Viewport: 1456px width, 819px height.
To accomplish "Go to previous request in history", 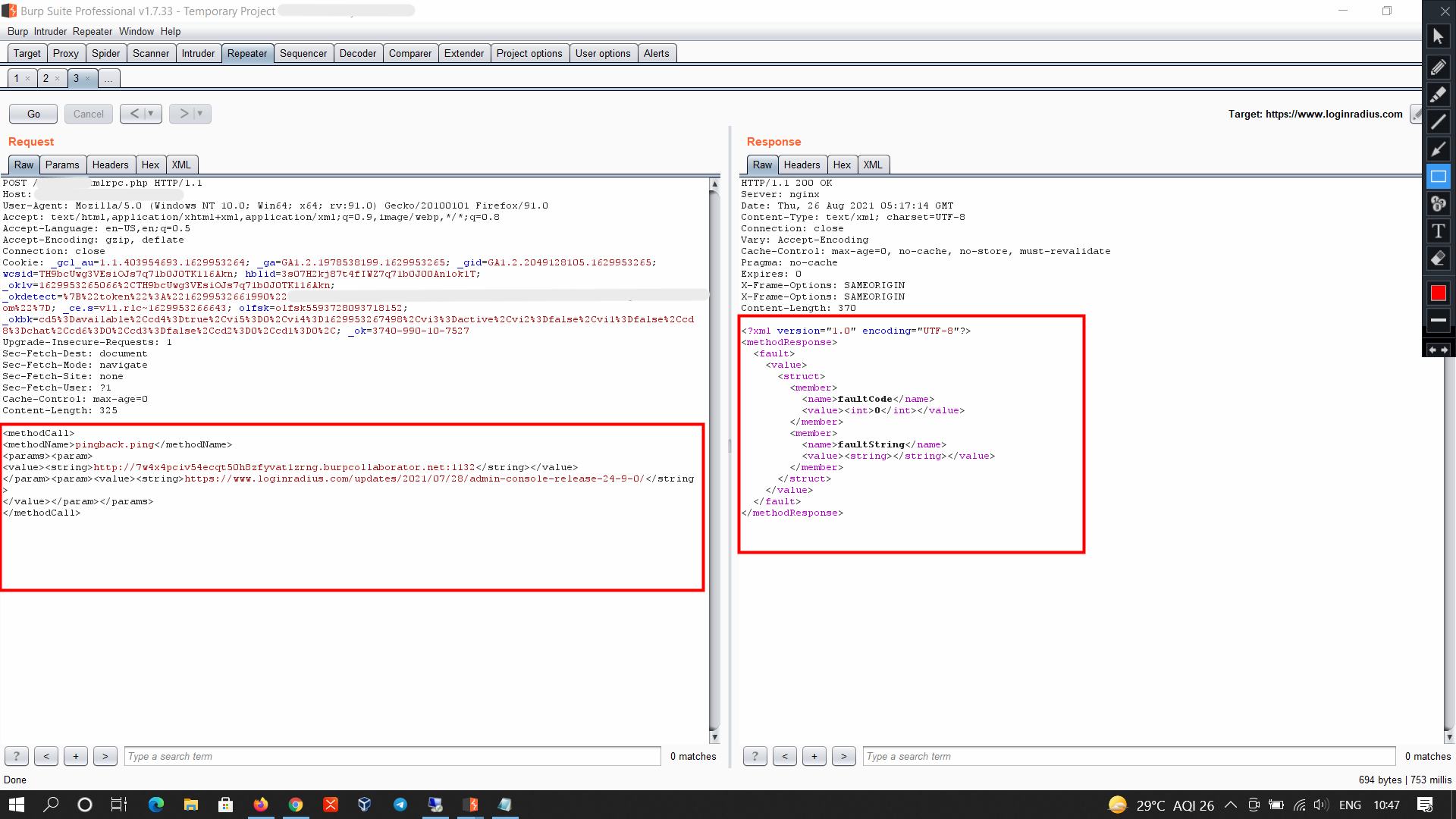I will coord(133,114).
